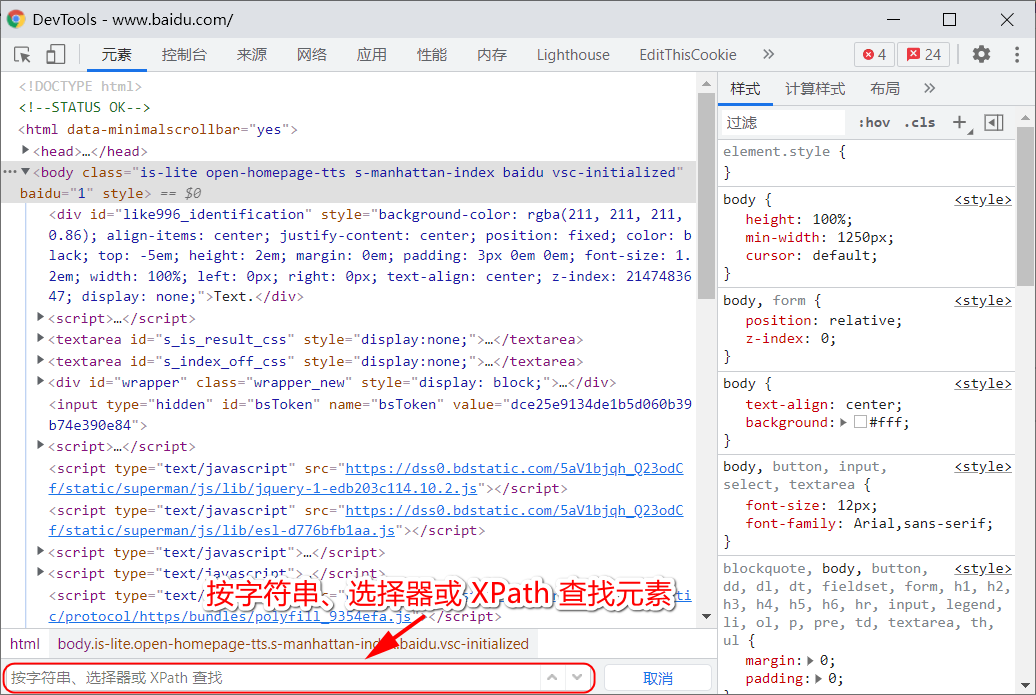Activate the element inspector picker tool
Viewport: 1036px width, 695px height.
(22, 55)
